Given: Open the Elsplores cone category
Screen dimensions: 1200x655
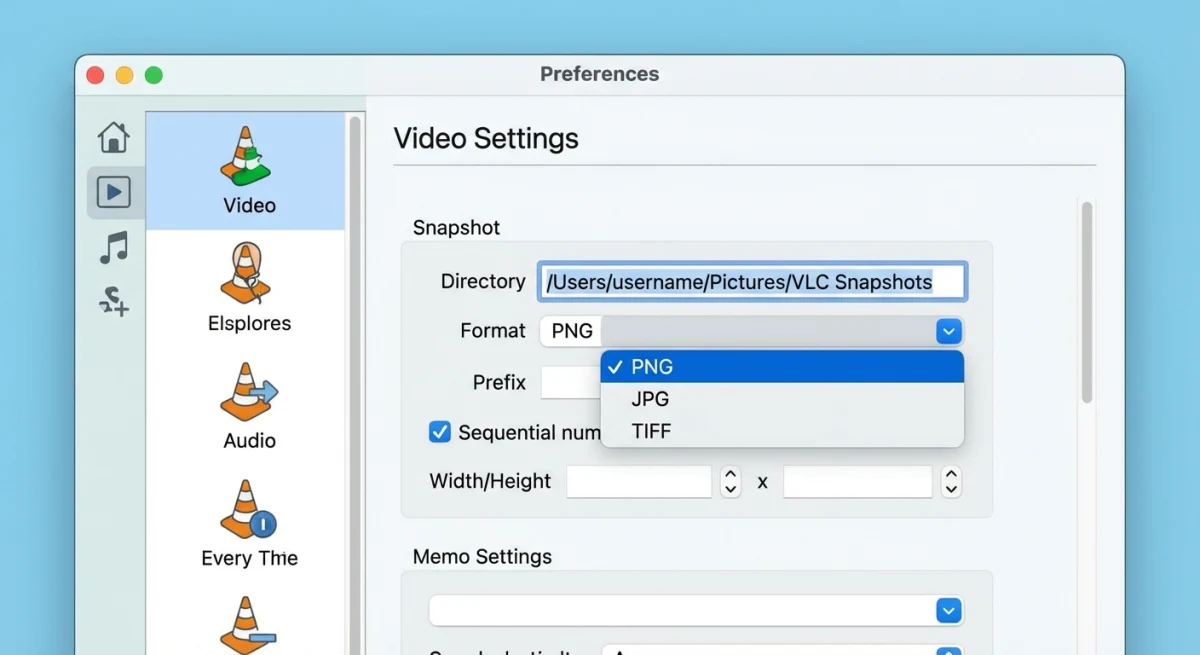Looking at the screenshot, I should pyautogui.click(x=248, y=288).
